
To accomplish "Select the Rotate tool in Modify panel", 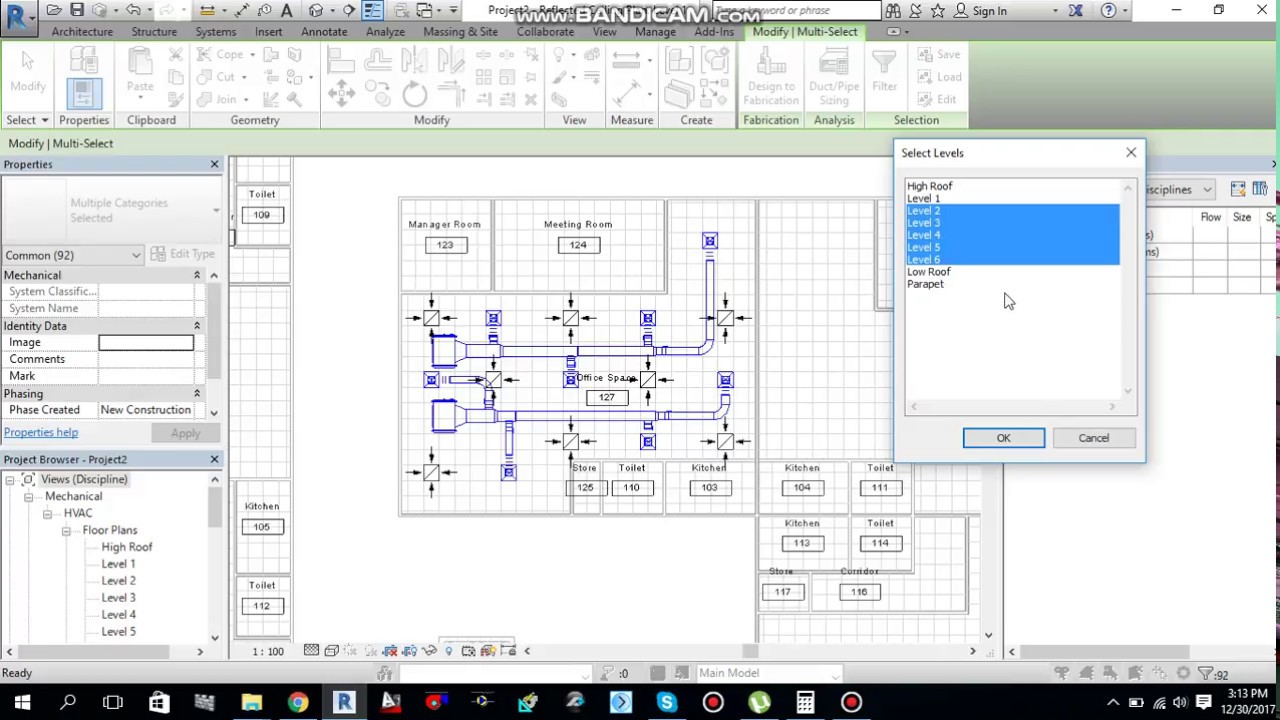I will (x=414, y=95).
